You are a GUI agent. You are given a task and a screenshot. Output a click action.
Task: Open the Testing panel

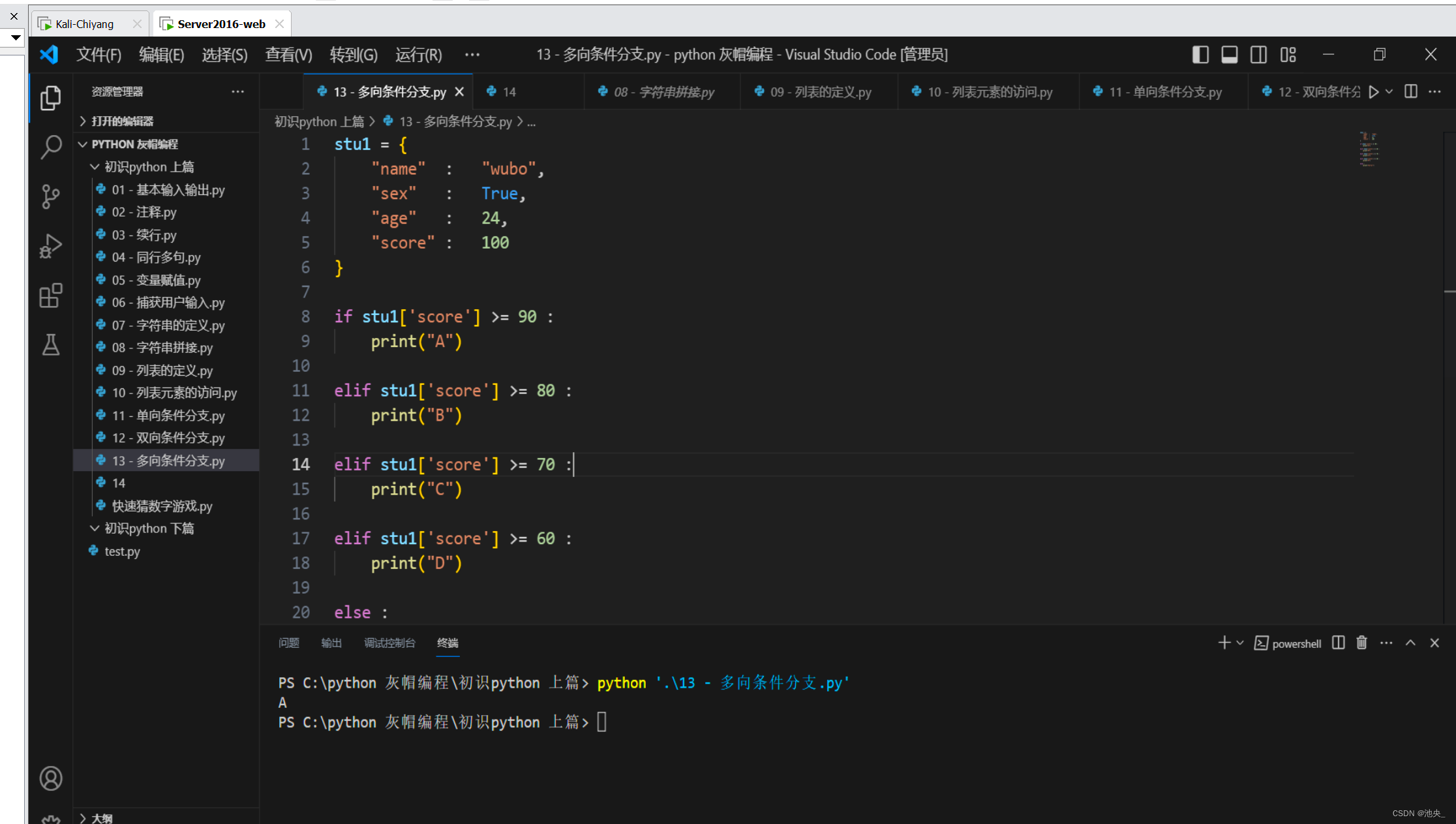(x=51, y=345)
